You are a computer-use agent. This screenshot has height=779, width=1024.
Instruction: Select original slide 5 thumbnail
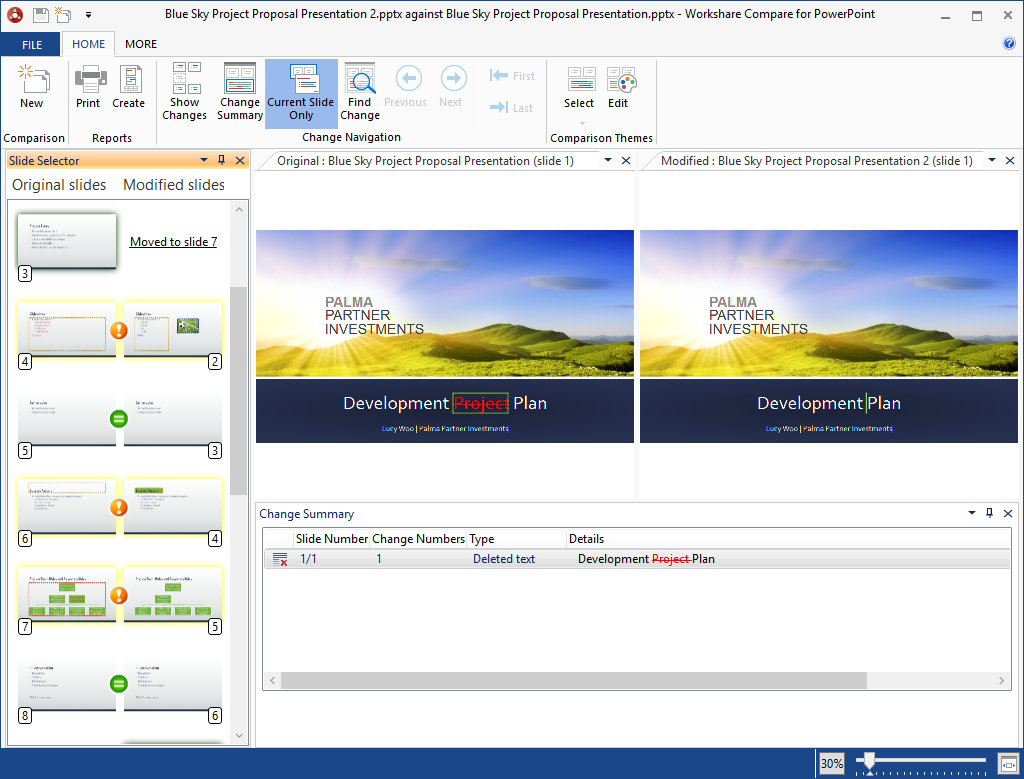(67, 418)
